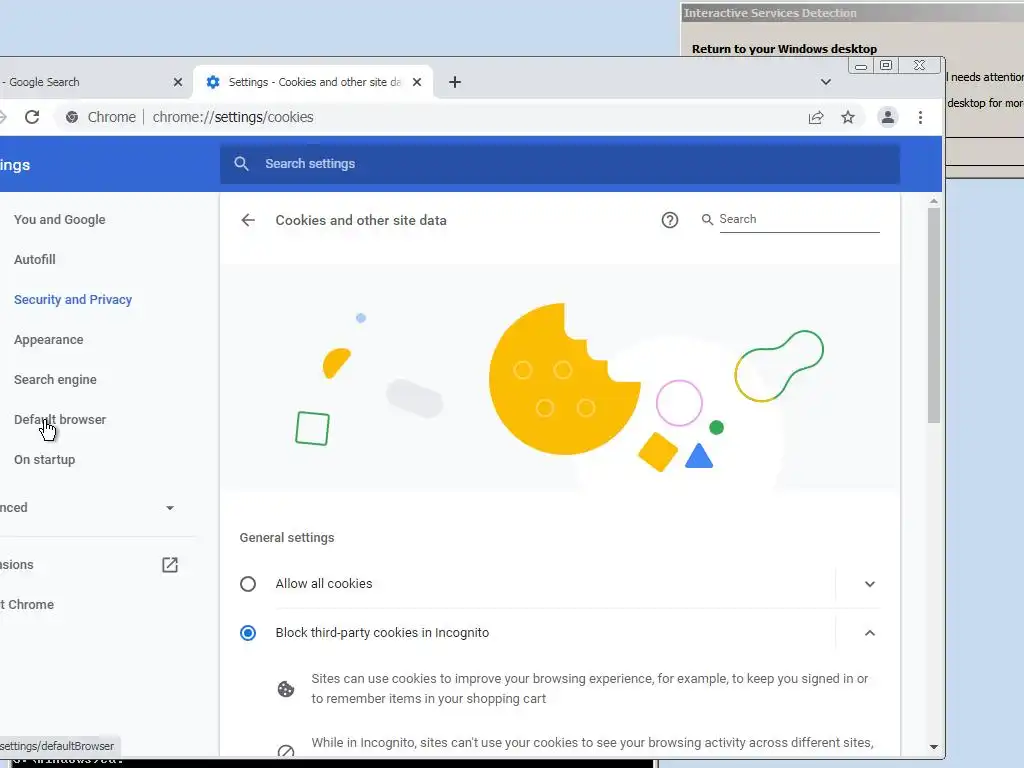Open Appearance settings section
The width and height of the screenshot is (1024, 768).
[x=48, y=340]
